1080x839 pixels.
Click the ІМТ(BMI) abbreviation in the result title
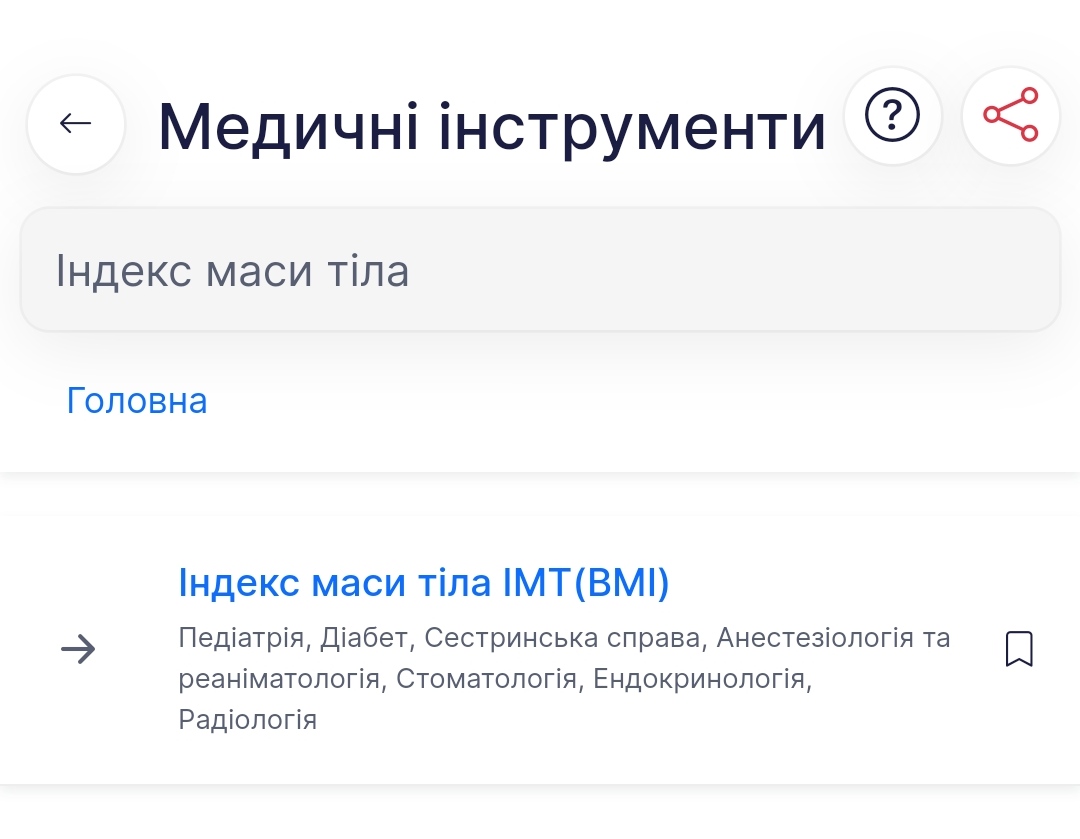(586, 583)
